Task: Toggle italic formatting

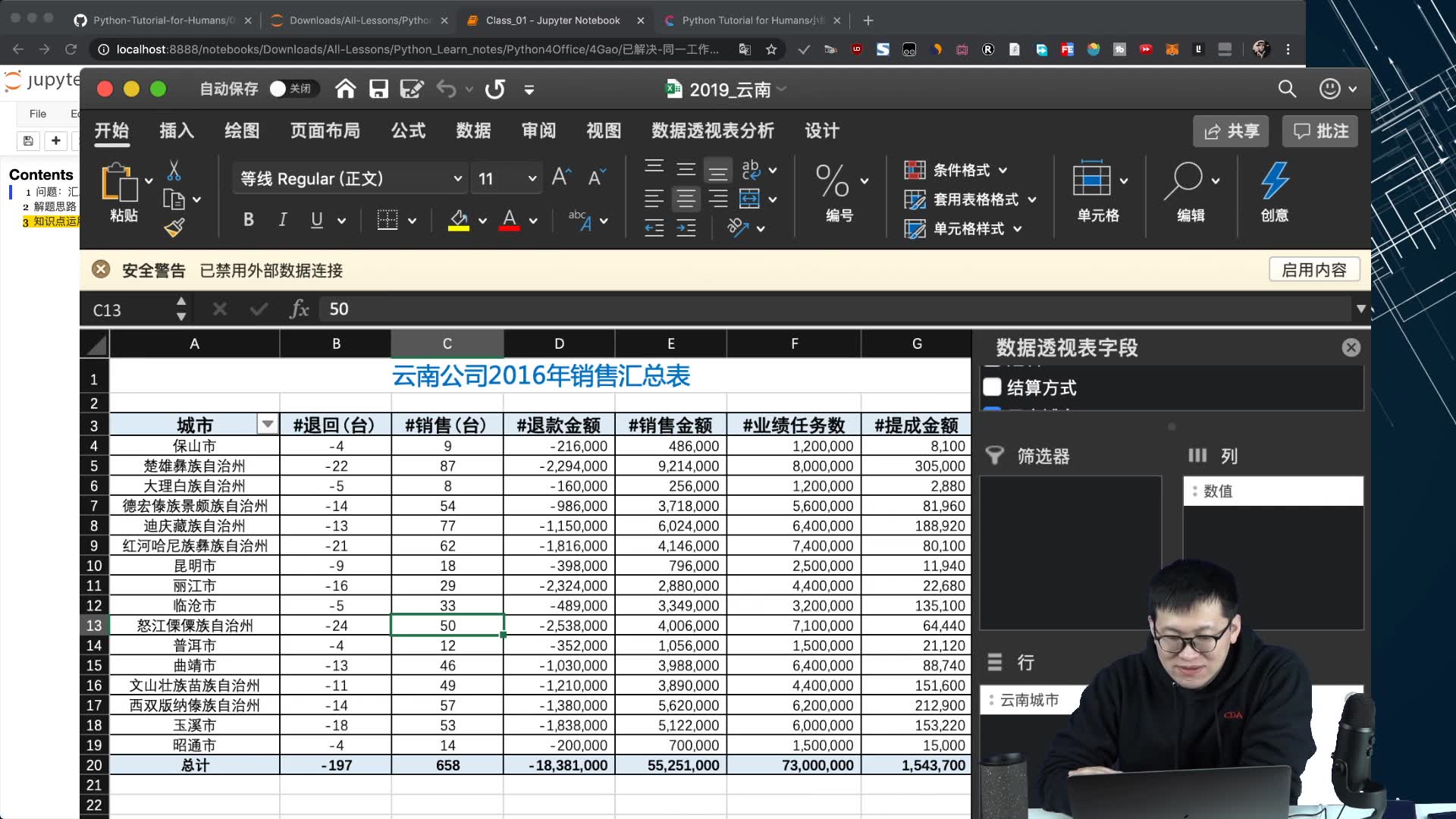Action: 282,220
